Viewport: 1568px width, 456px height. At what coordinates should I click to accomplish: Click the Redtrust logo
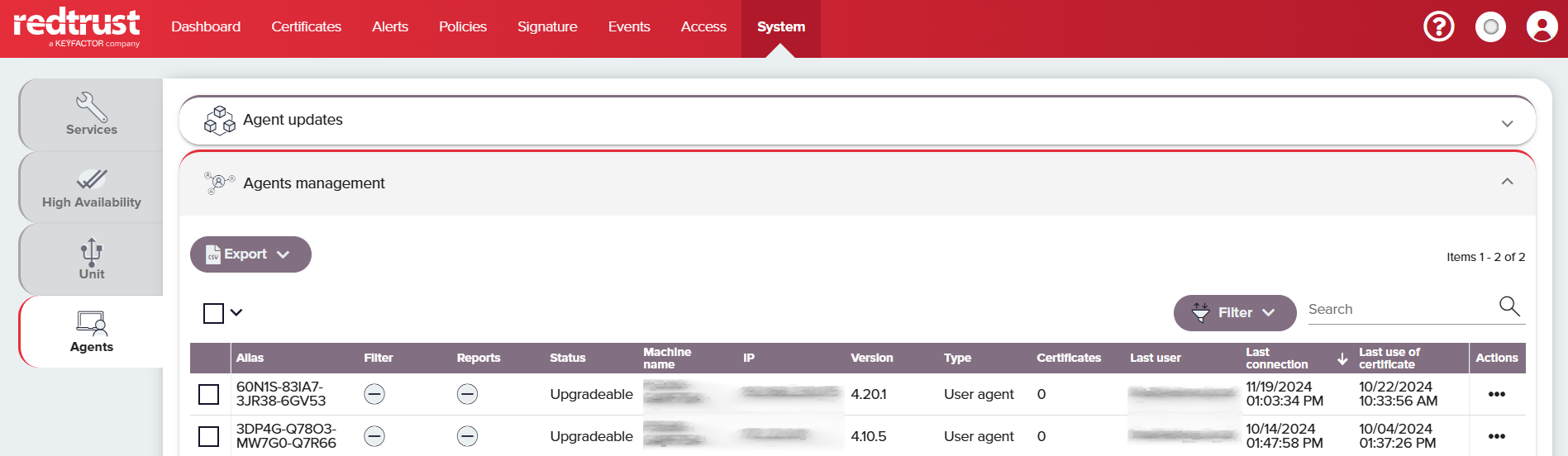click(77, 27)
